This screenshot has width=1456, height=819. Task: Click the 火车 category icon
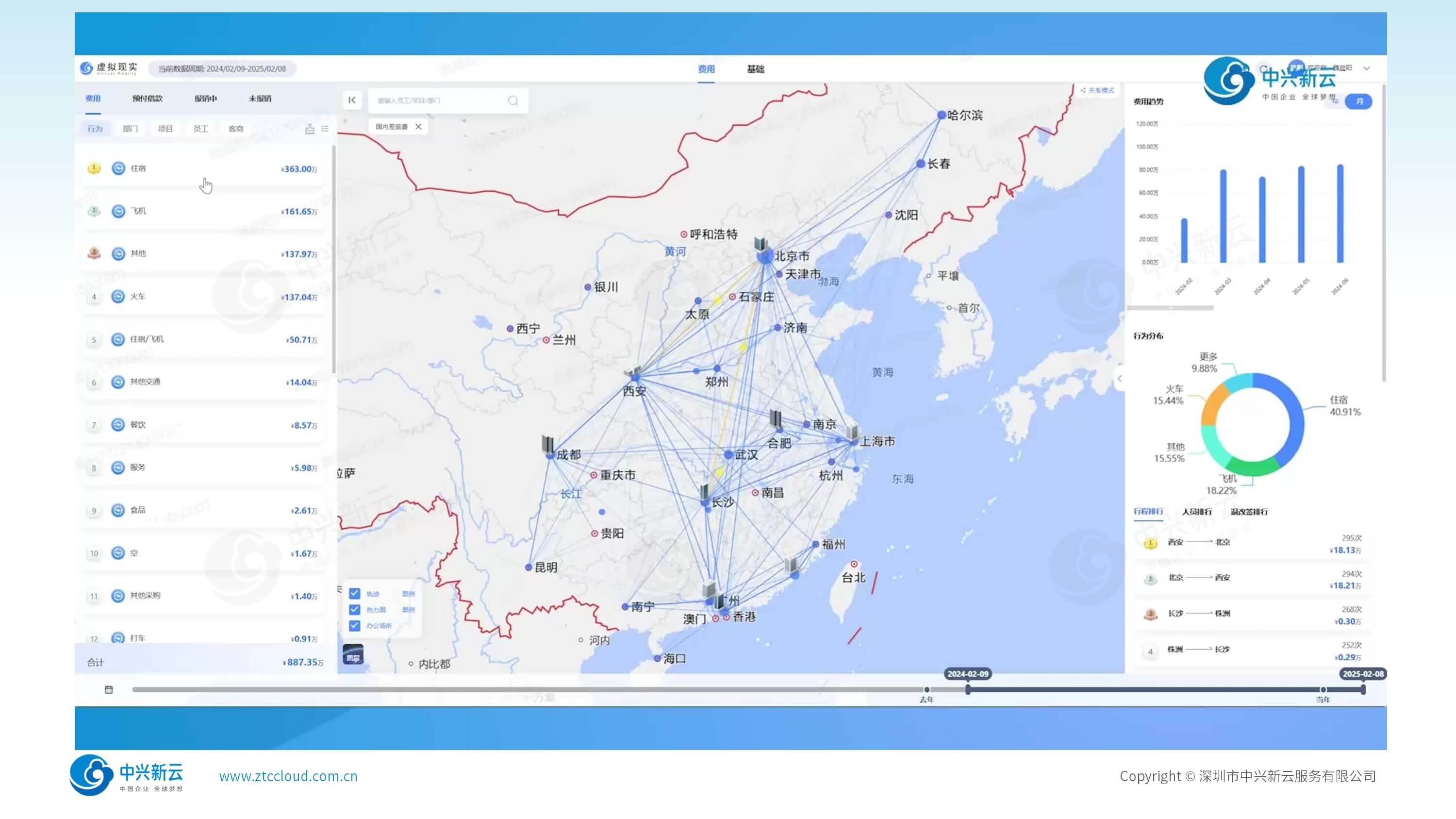[x=117, y=297]
